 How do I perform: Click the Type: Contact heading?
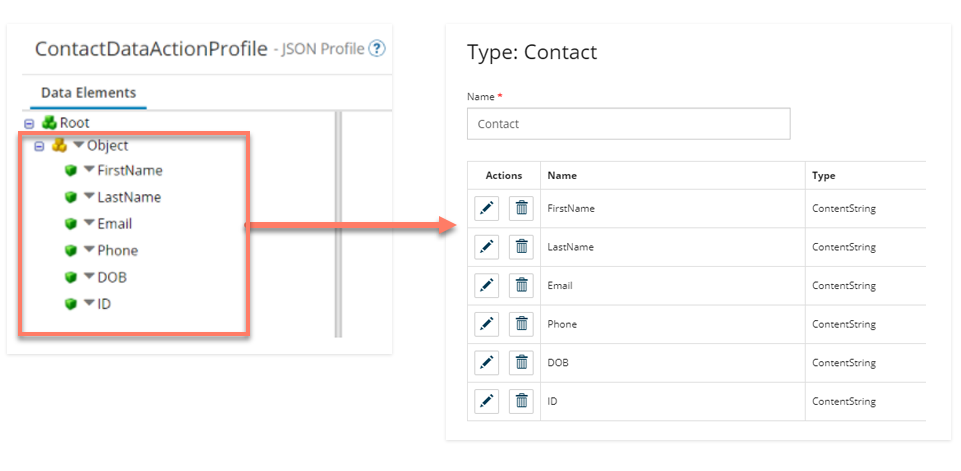pos(532,52)
